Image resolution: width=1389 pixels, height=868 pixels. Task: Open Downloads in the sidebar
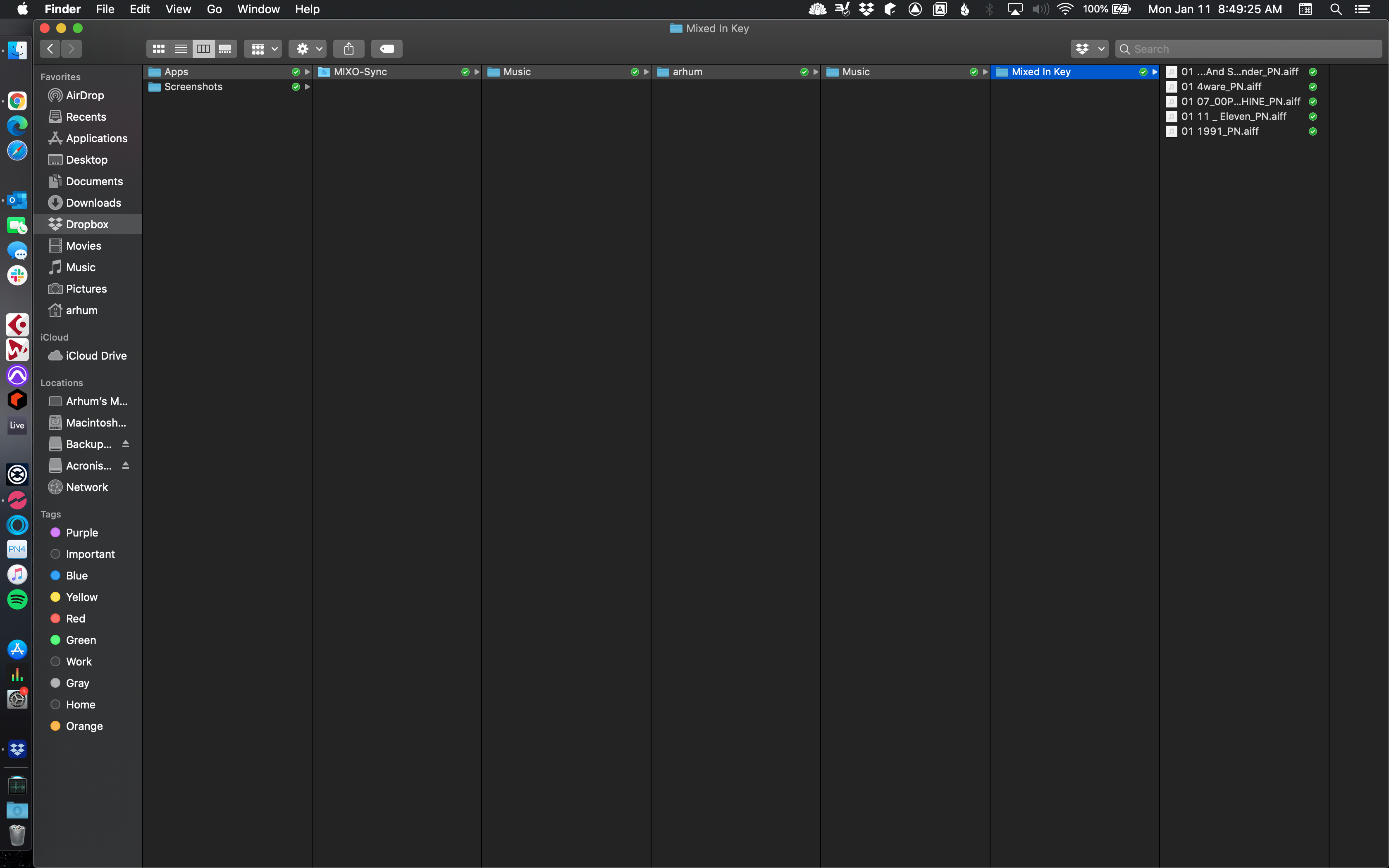tap(93, 203)
